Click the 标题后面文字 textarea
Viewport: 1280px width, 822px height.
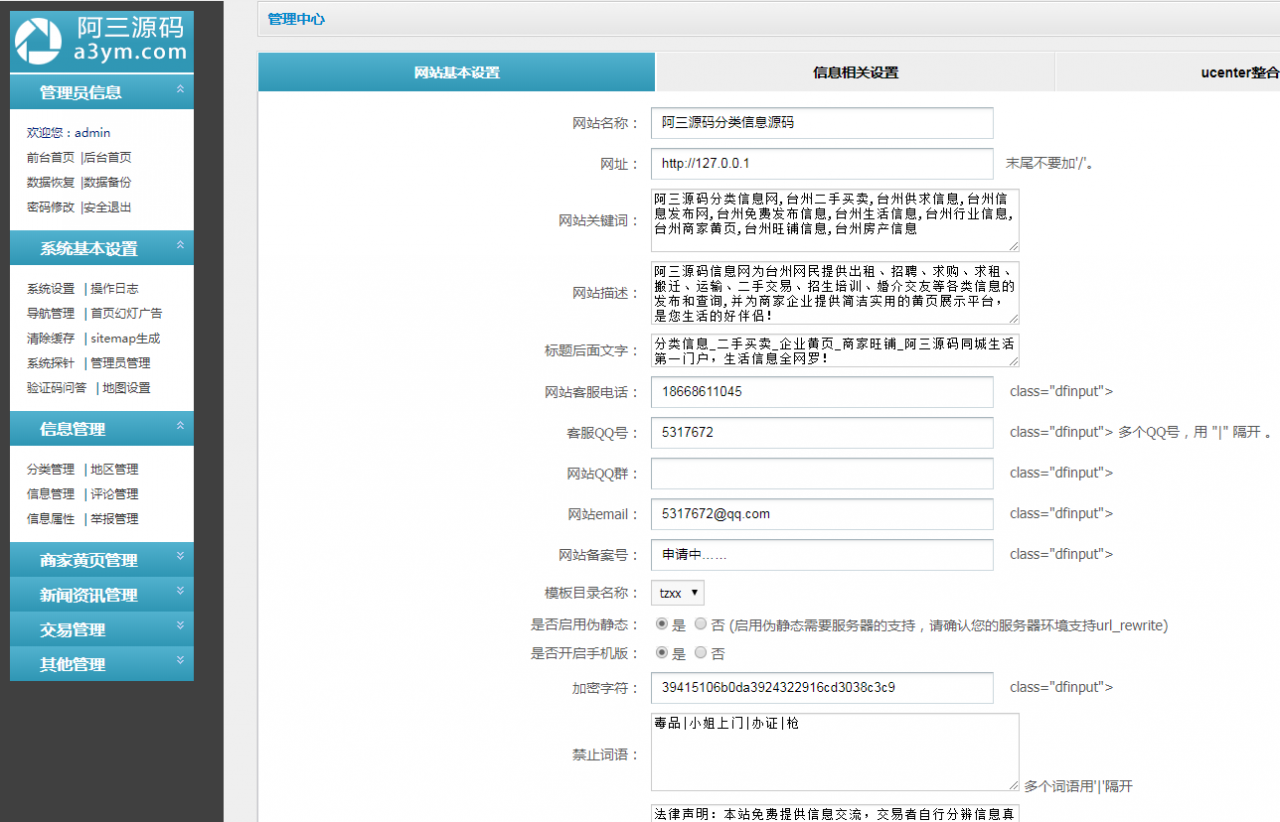click(835, 350)
